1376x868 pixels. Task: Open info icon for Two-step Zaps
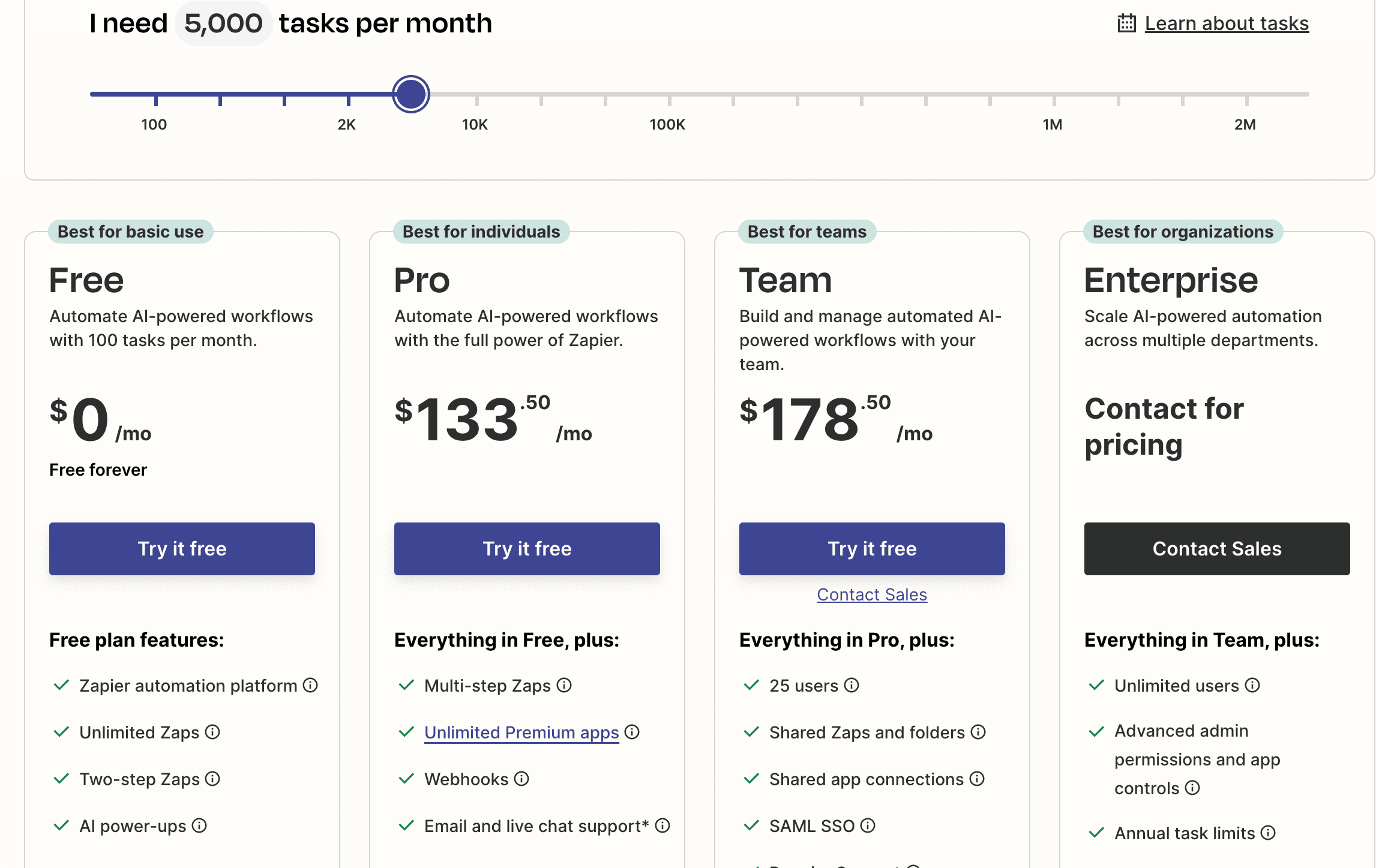[212, 779]
